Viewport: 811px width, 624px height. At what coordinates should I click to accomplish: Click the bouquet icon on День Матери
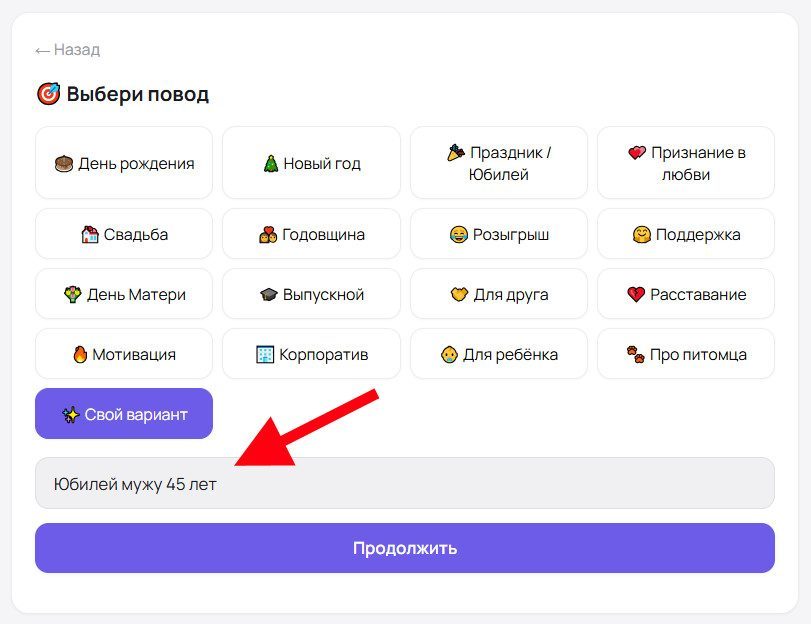coord(72,294)
